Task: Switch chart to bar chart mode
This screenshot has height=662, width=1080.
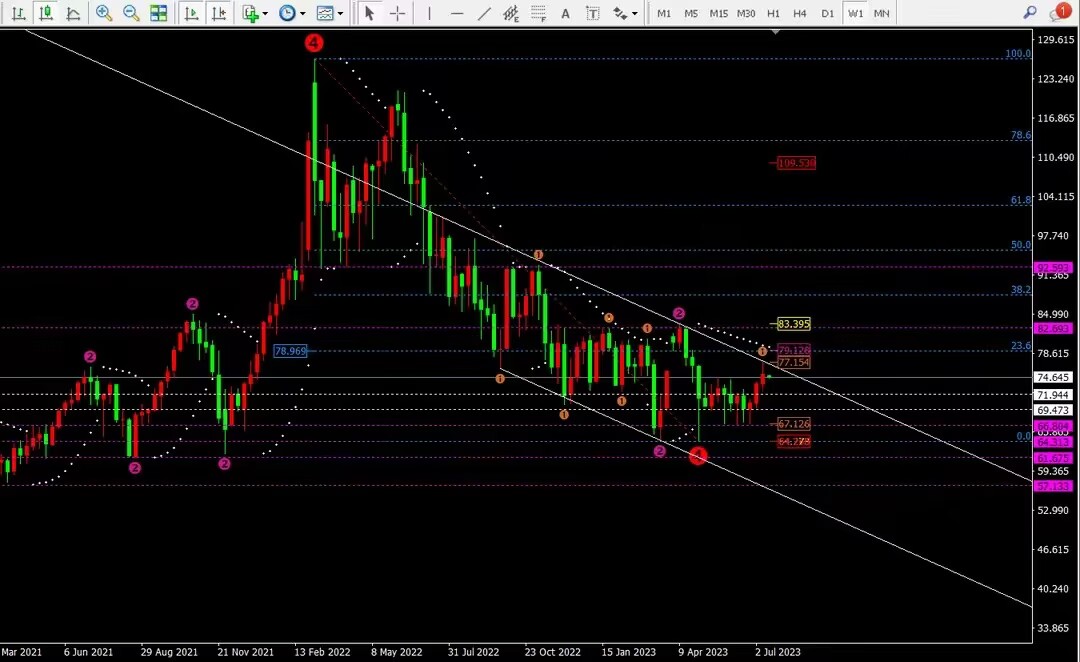Action: click(19, 13)
